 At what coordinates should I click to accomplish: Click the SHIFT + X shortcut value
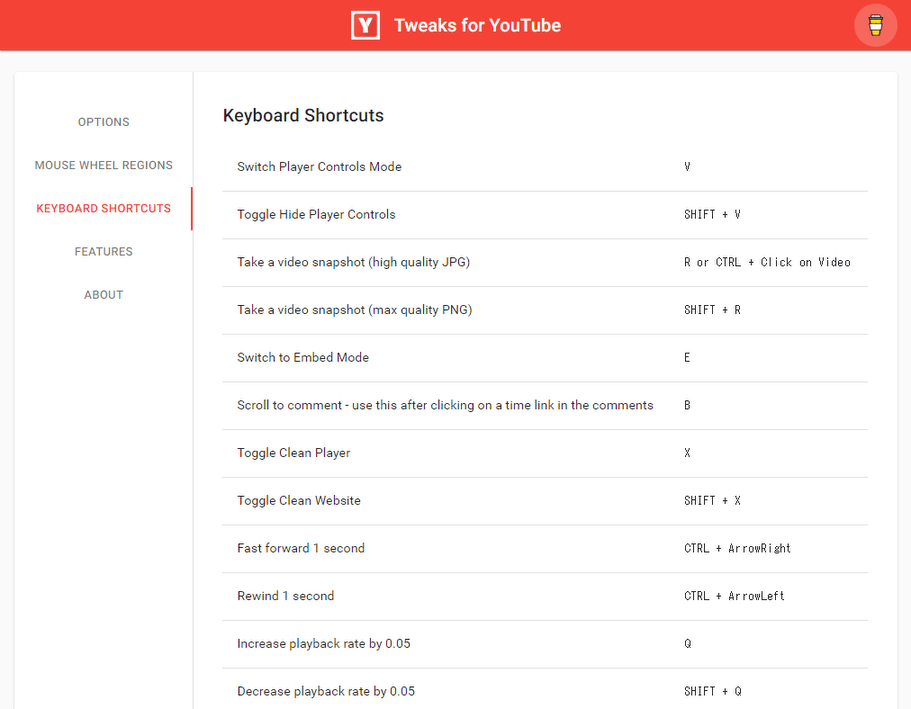pyautogui.click(x=712, y=500)
